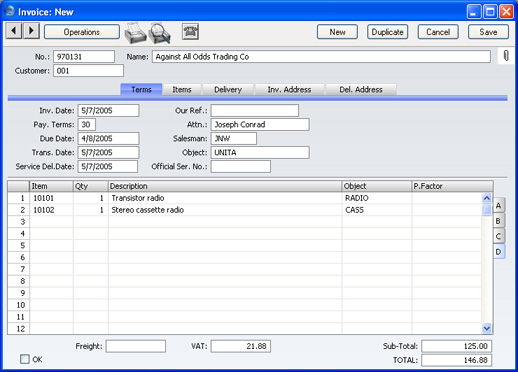The image size is (518, 372).
Task: Select flip D of the item grid
Action: tap(499, 252)
